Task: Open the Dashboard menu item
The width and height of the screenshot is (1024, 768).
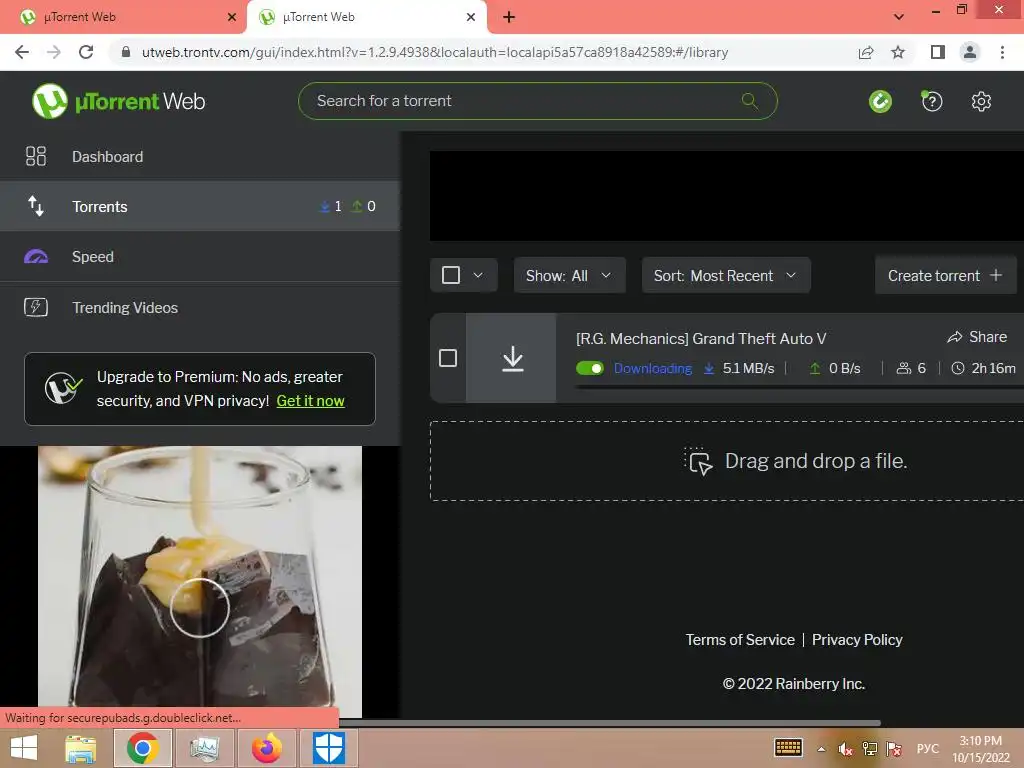Action: (200, 156)
